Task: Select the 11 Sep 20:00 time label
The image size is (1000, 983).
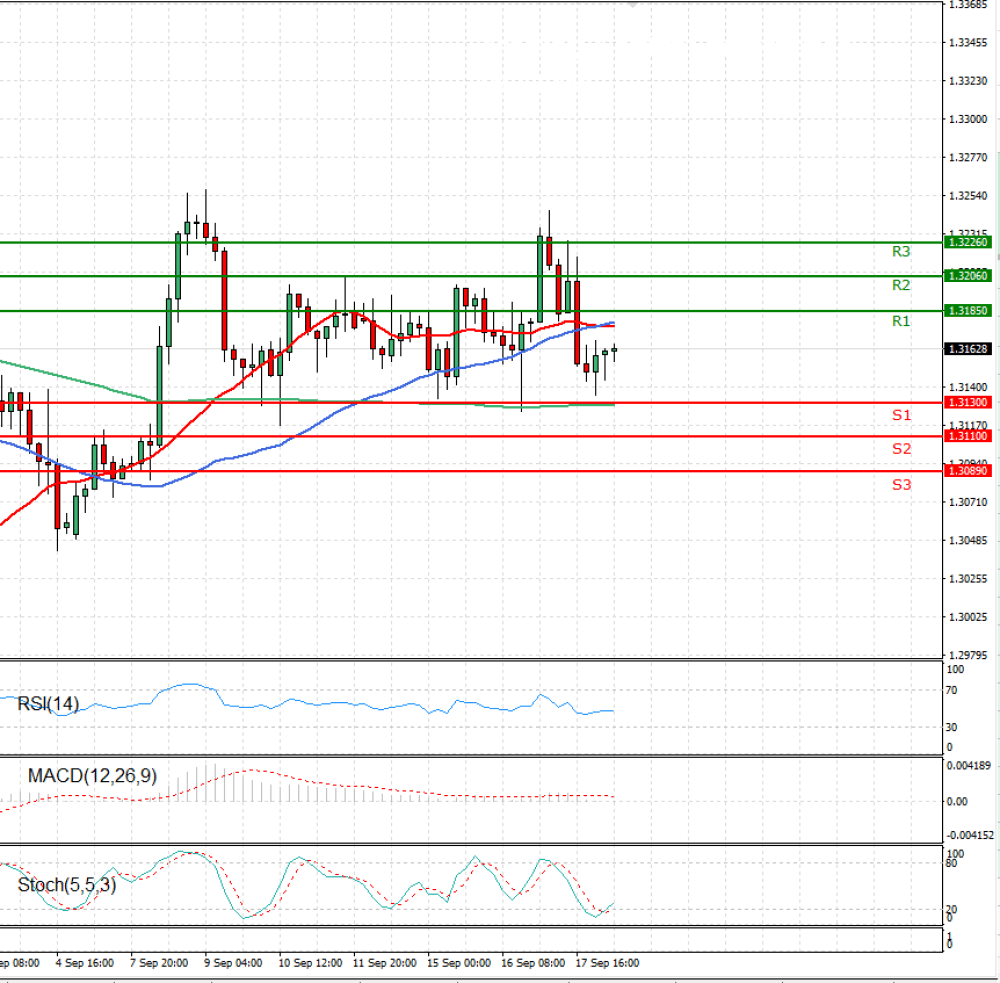Action: [x=385, y=963]
